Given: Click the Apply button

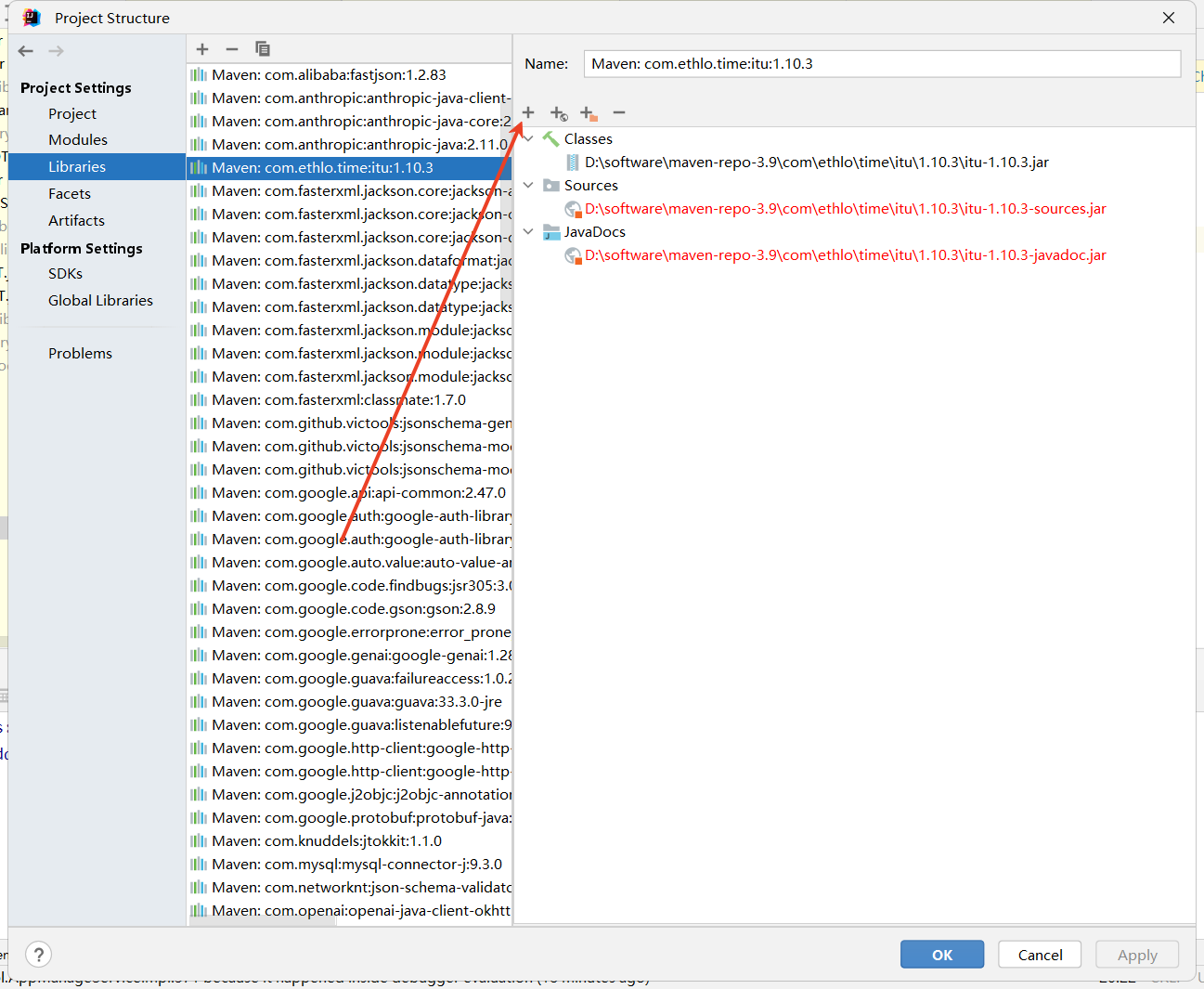Looking at the screenshot, I should [1137, 955].
